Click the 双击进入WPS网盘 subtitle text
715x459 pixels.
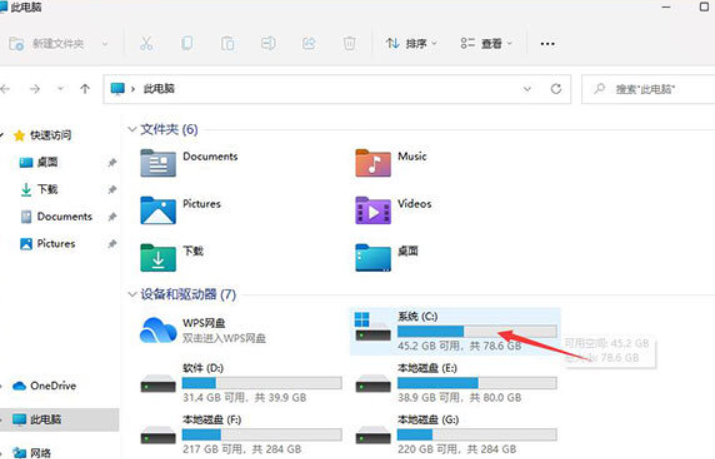coord(224,338)
